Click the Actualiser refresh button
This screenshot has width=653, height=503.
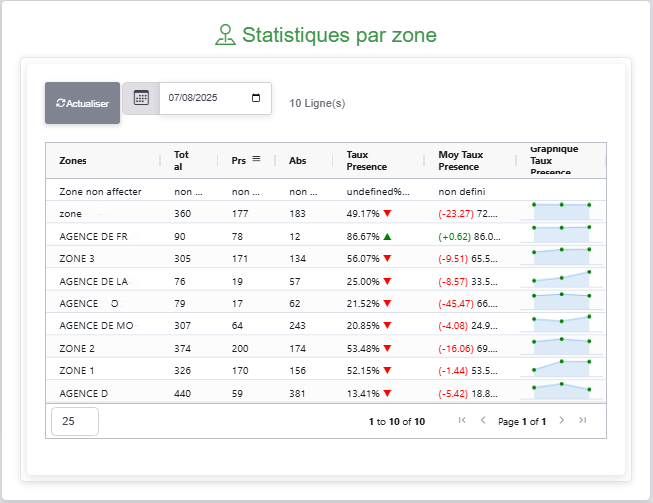click(82, 103)
